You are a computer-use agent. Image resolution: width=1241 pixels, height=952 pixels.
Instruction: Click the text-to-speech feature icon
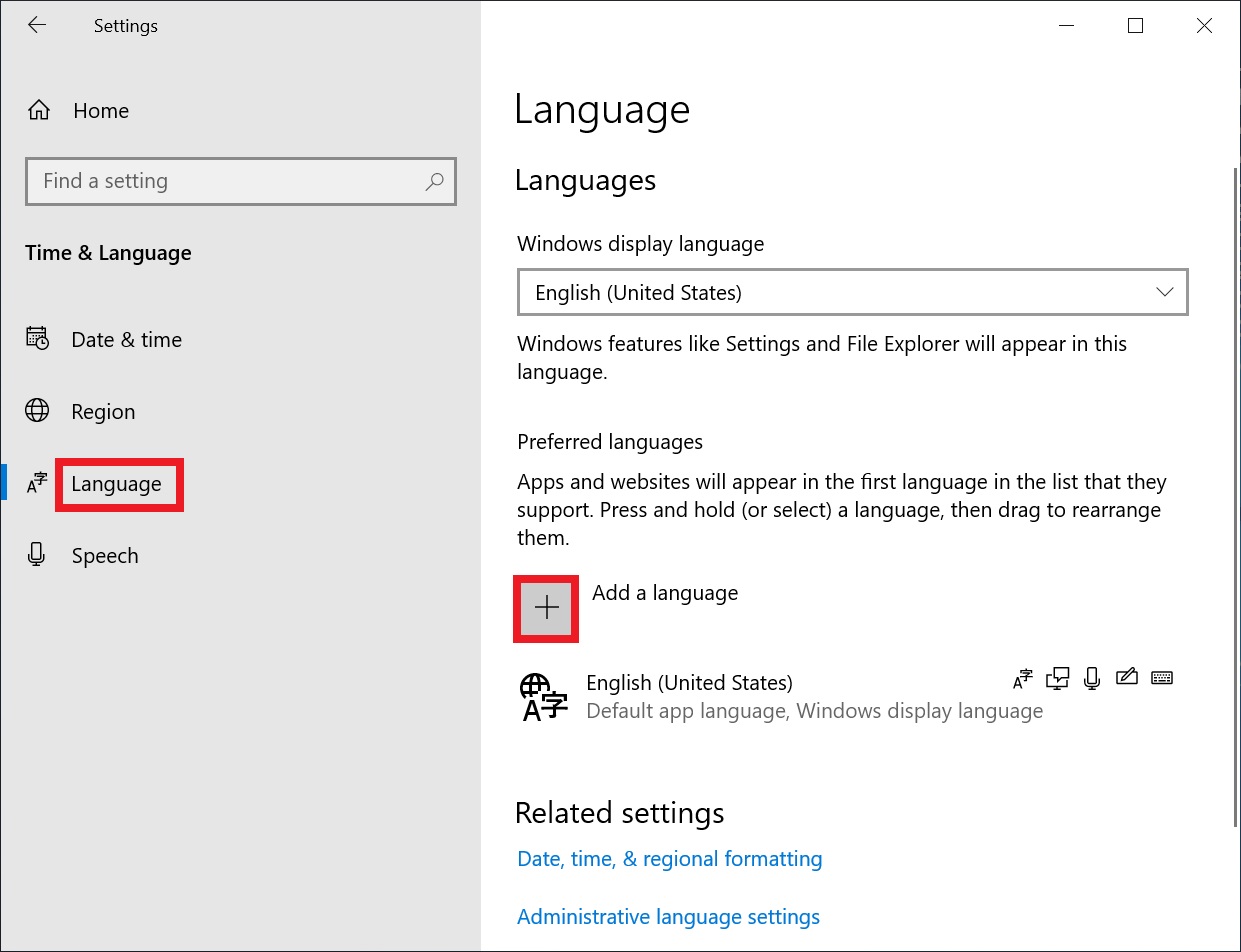coord(1057,679)
